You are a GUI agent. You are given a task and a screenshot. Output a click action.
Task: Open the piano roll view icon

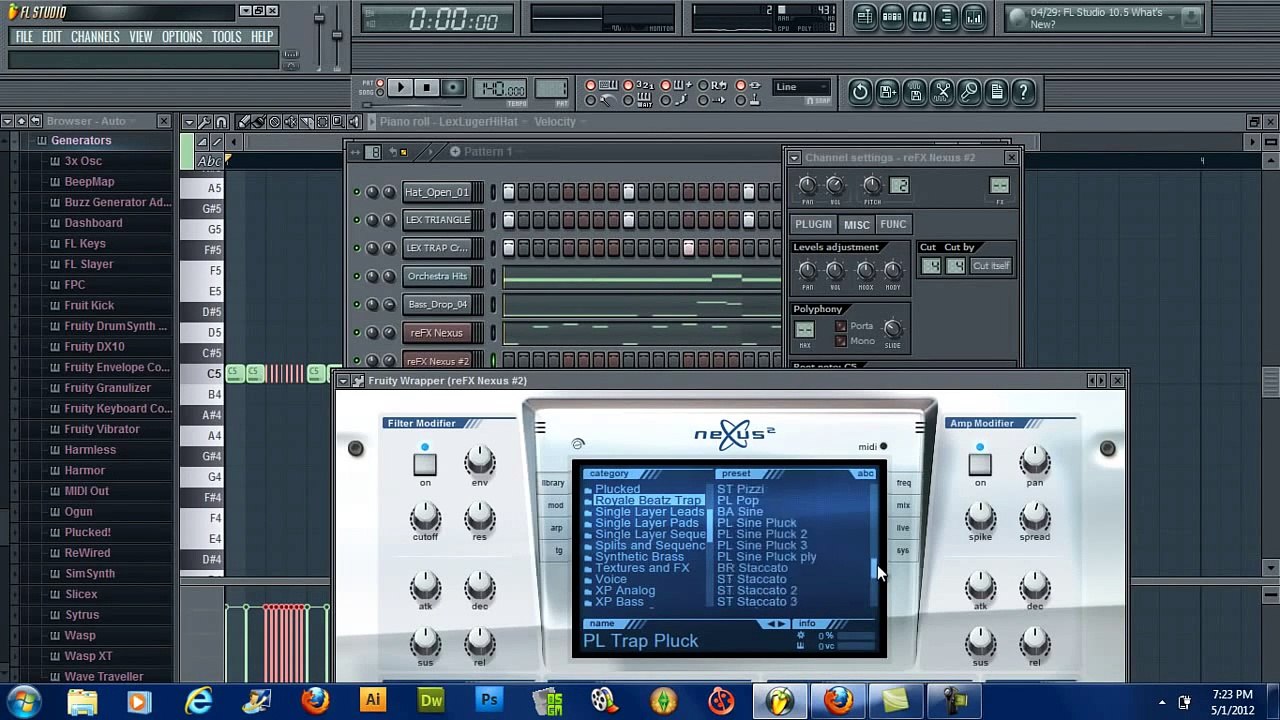pyautogui.click(x=919, y=17)
